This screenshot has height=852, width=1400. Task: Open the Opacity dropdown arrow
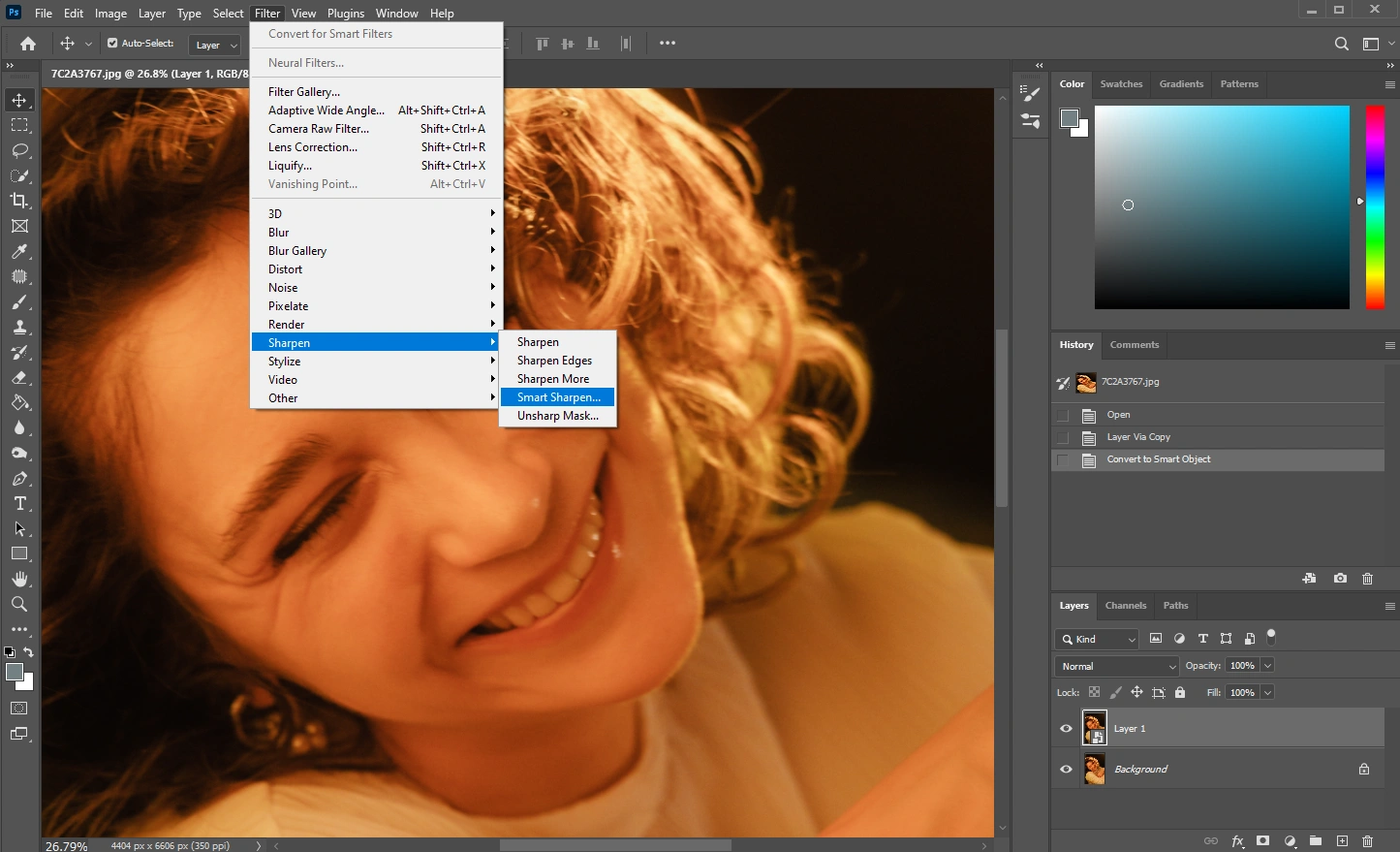tap(1267, 666)
